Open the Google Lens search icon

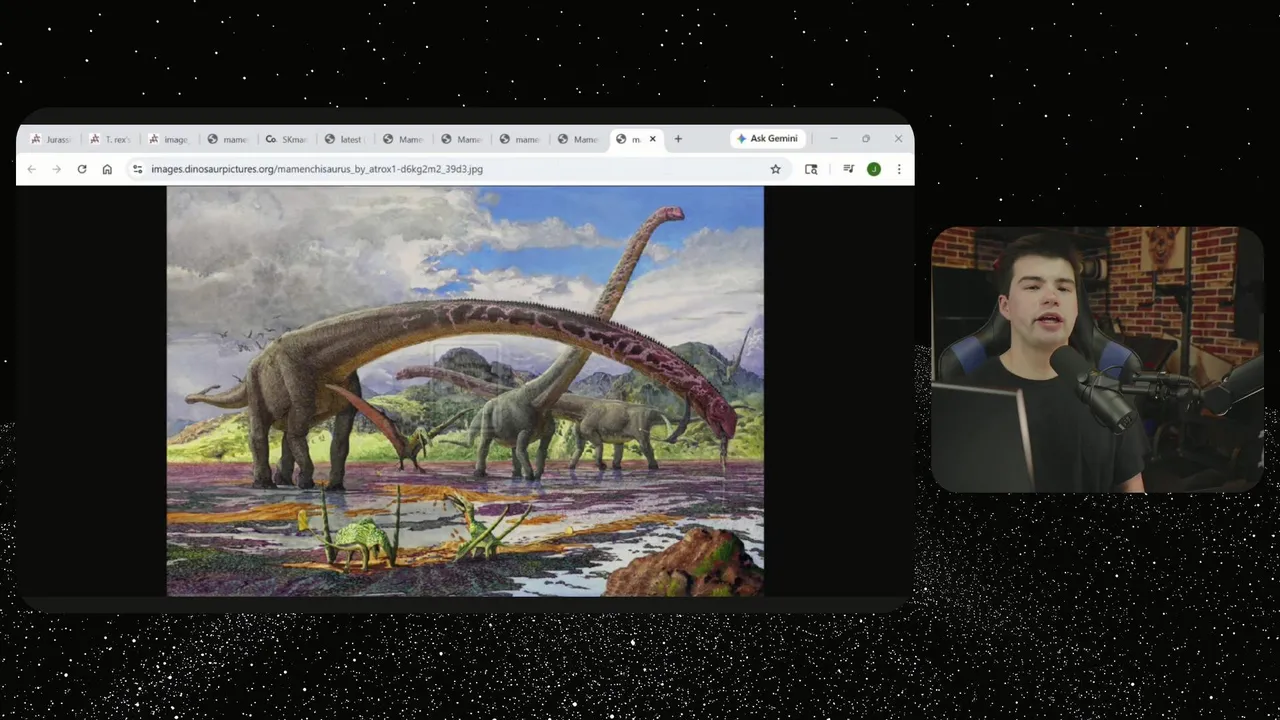click(811, 169)
